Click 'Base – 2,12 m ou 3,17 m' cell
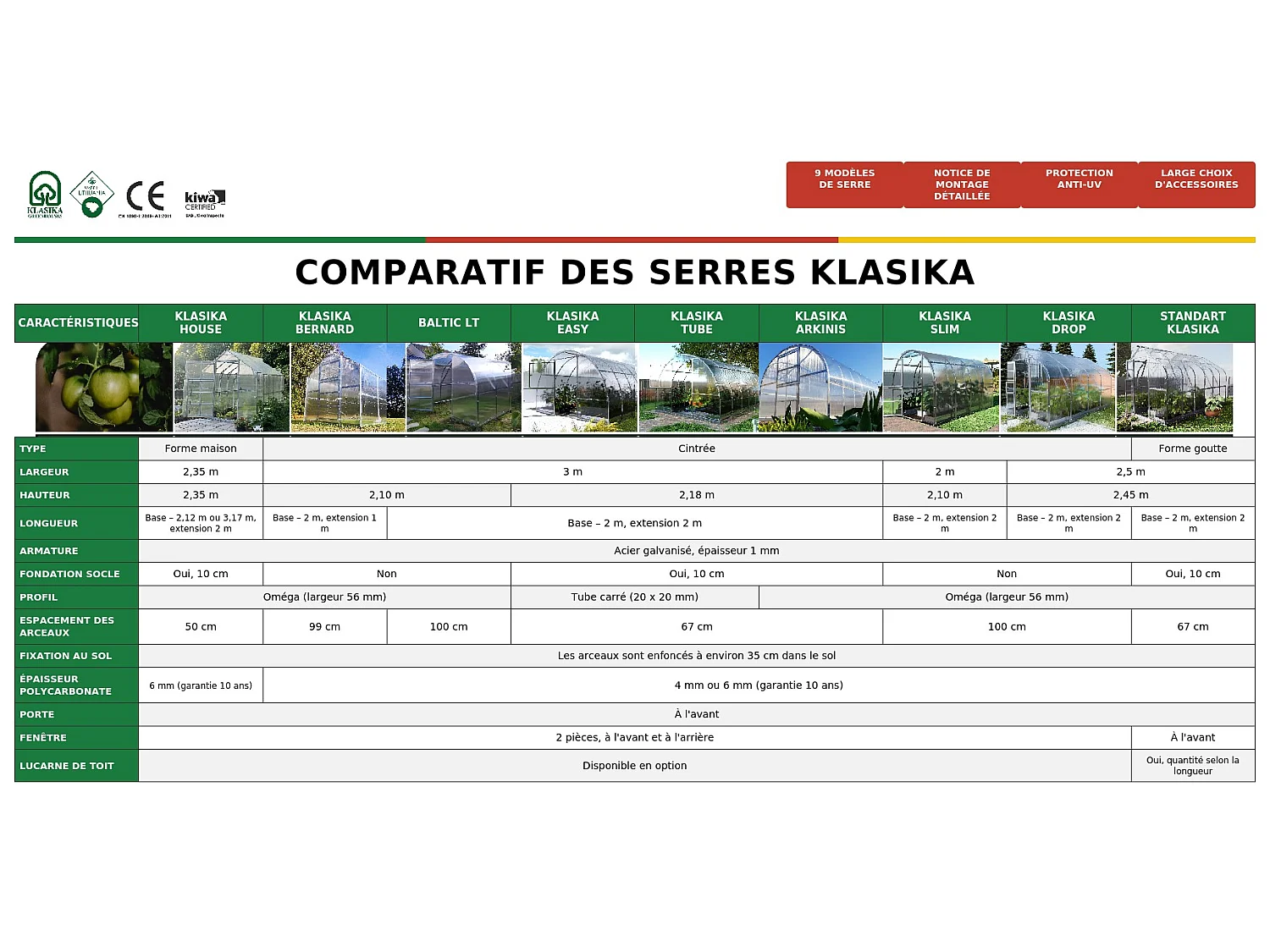This screenshot has height=952, width=1270. point(201,523)
